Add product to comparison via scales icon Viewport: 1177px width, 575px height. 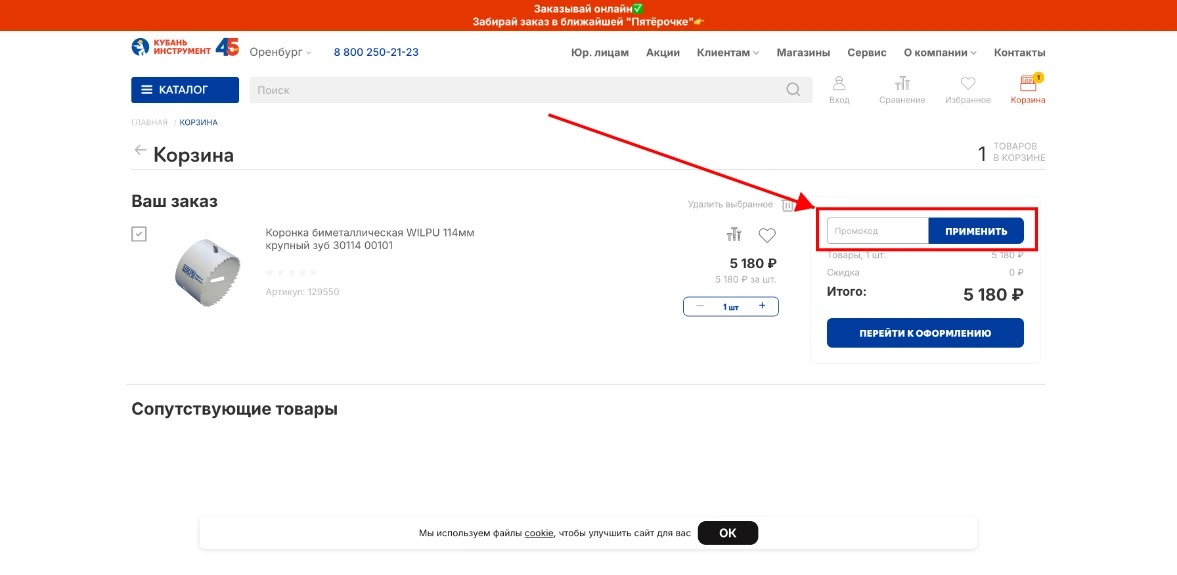[734, 236]
